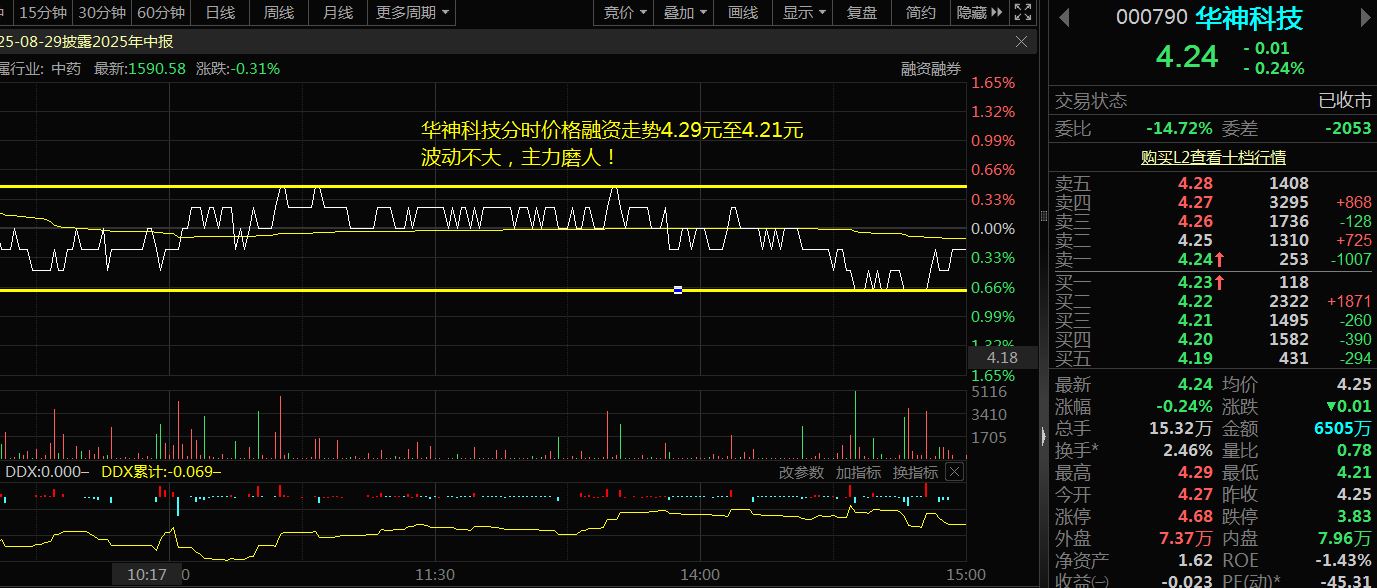Click the 融资融券 label
1377x588 pixels.
[x=930, y=68]
